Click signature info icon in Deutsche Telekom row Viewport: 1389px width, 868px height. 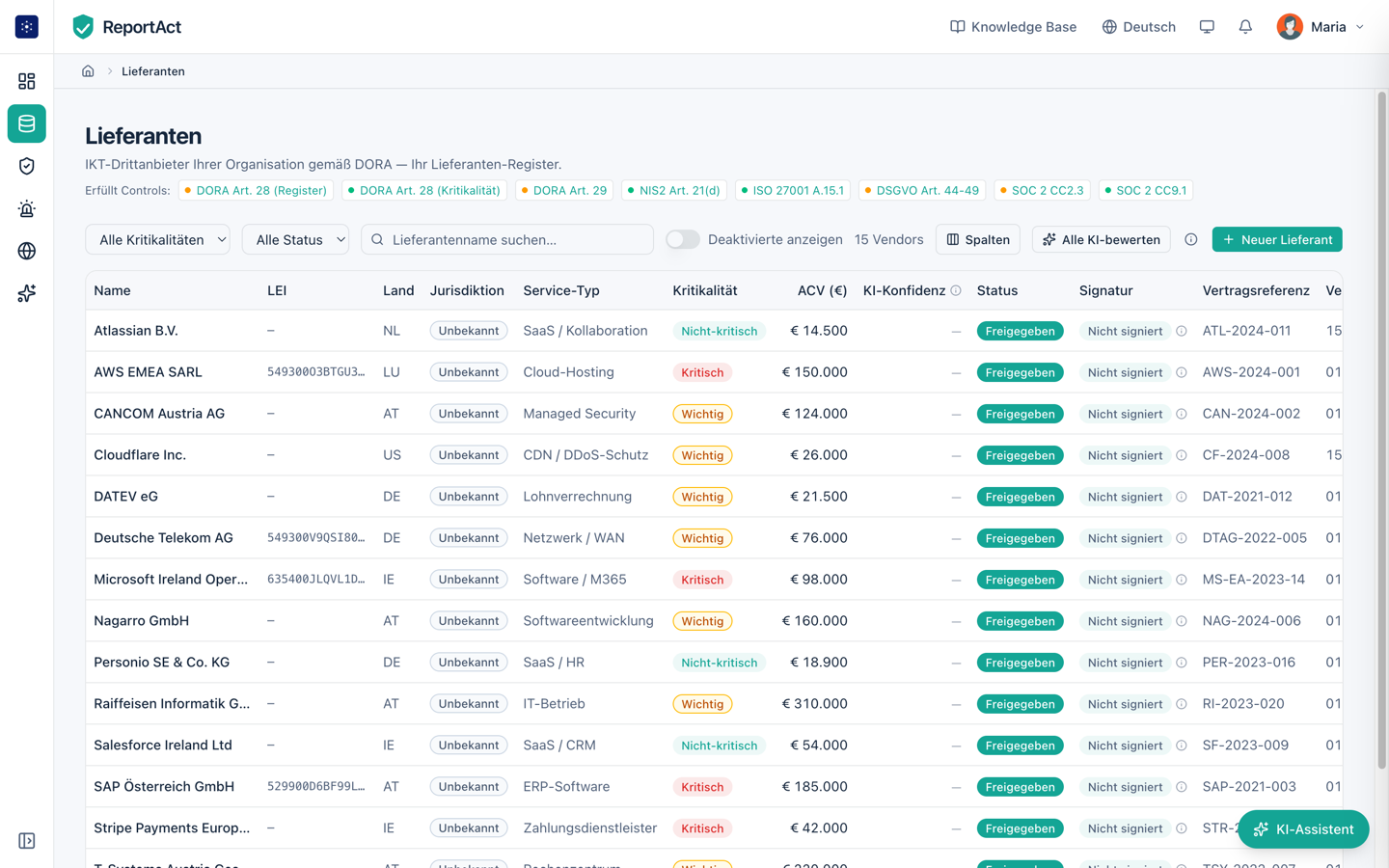pos(1182,538)
